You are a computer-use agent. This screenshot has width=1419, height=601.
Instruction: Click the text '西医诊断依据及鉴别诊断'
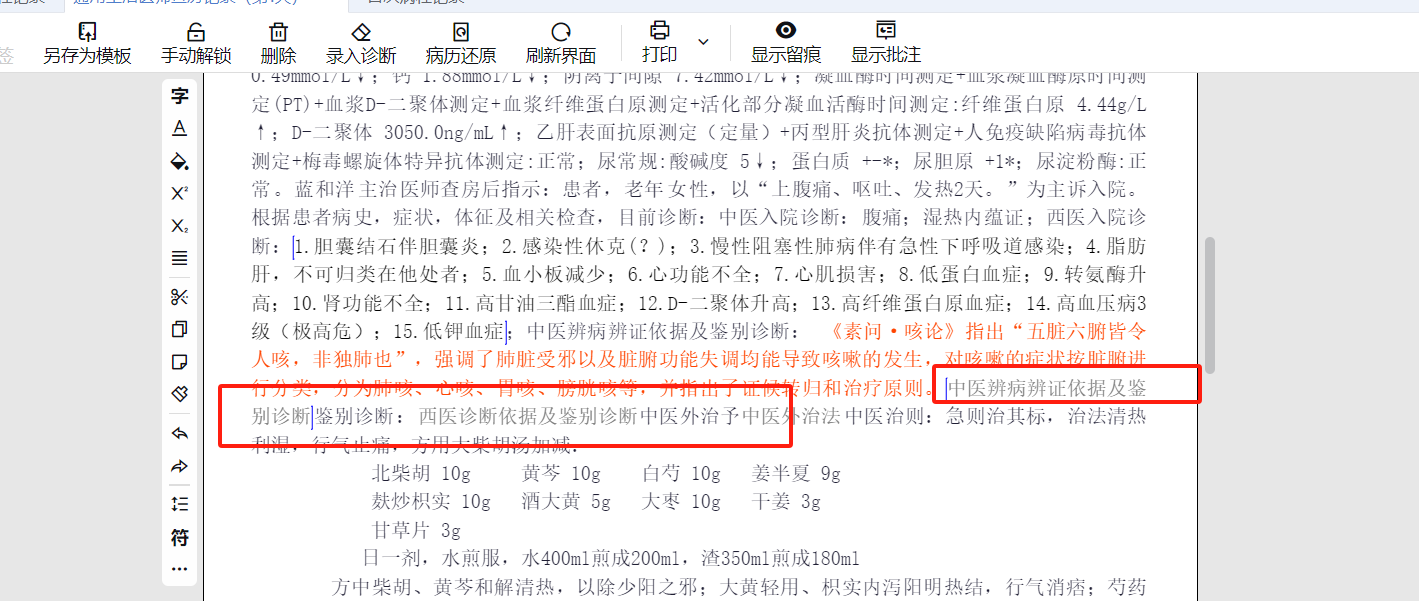(528, 416)
